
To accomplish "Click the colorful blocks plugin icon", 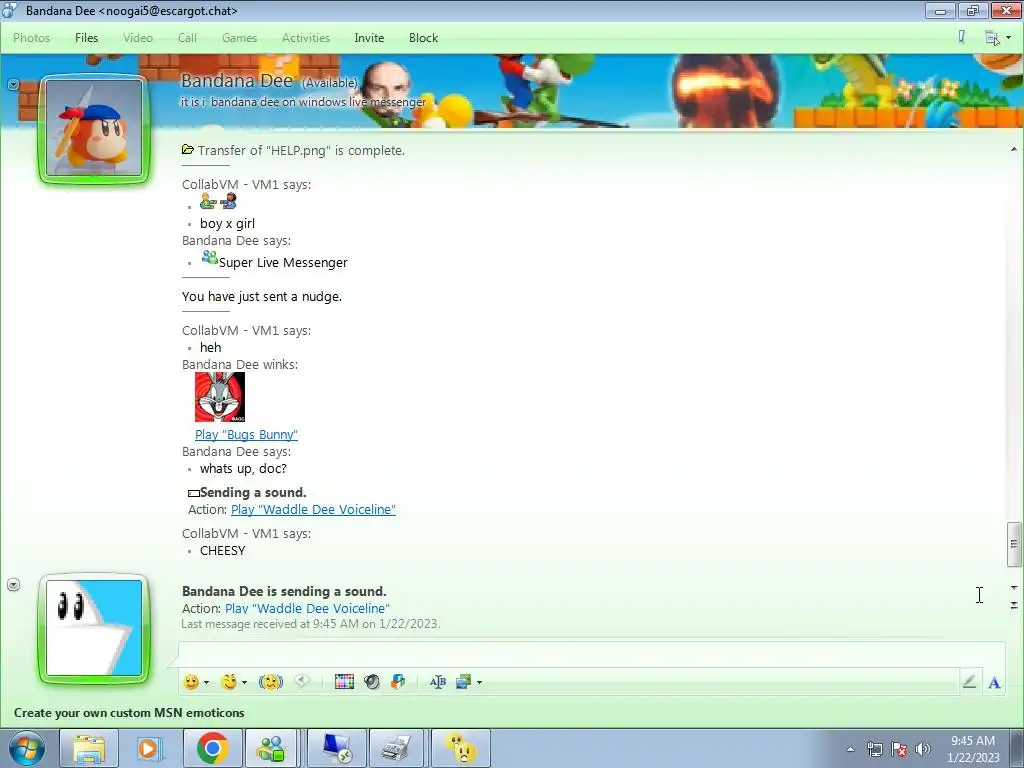I will 398,682.
